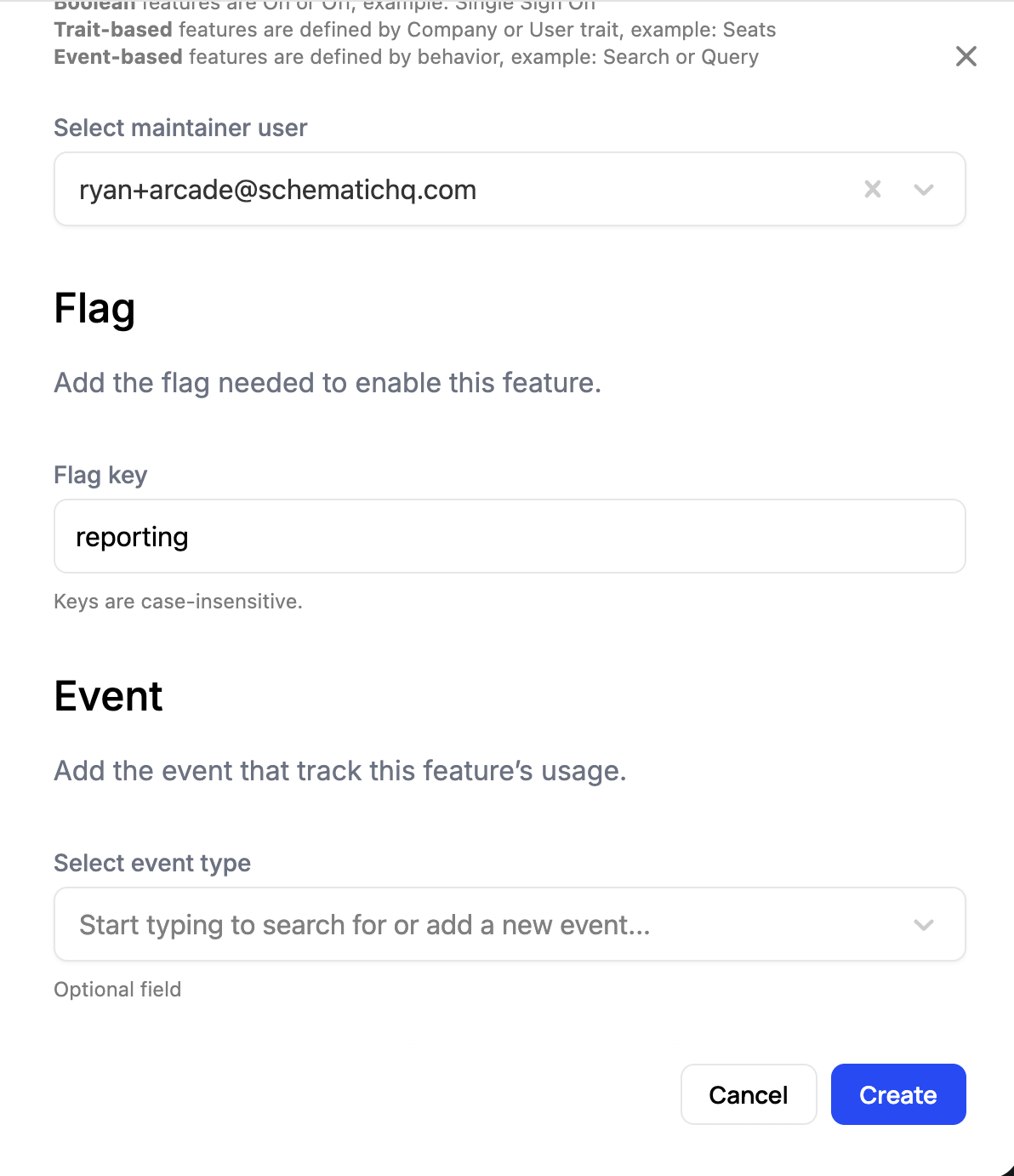The height and width of the screenshot is (1176, 1014).
Task: Click the resize handle at dialog corner
Action: (x=1006, y=1169)
